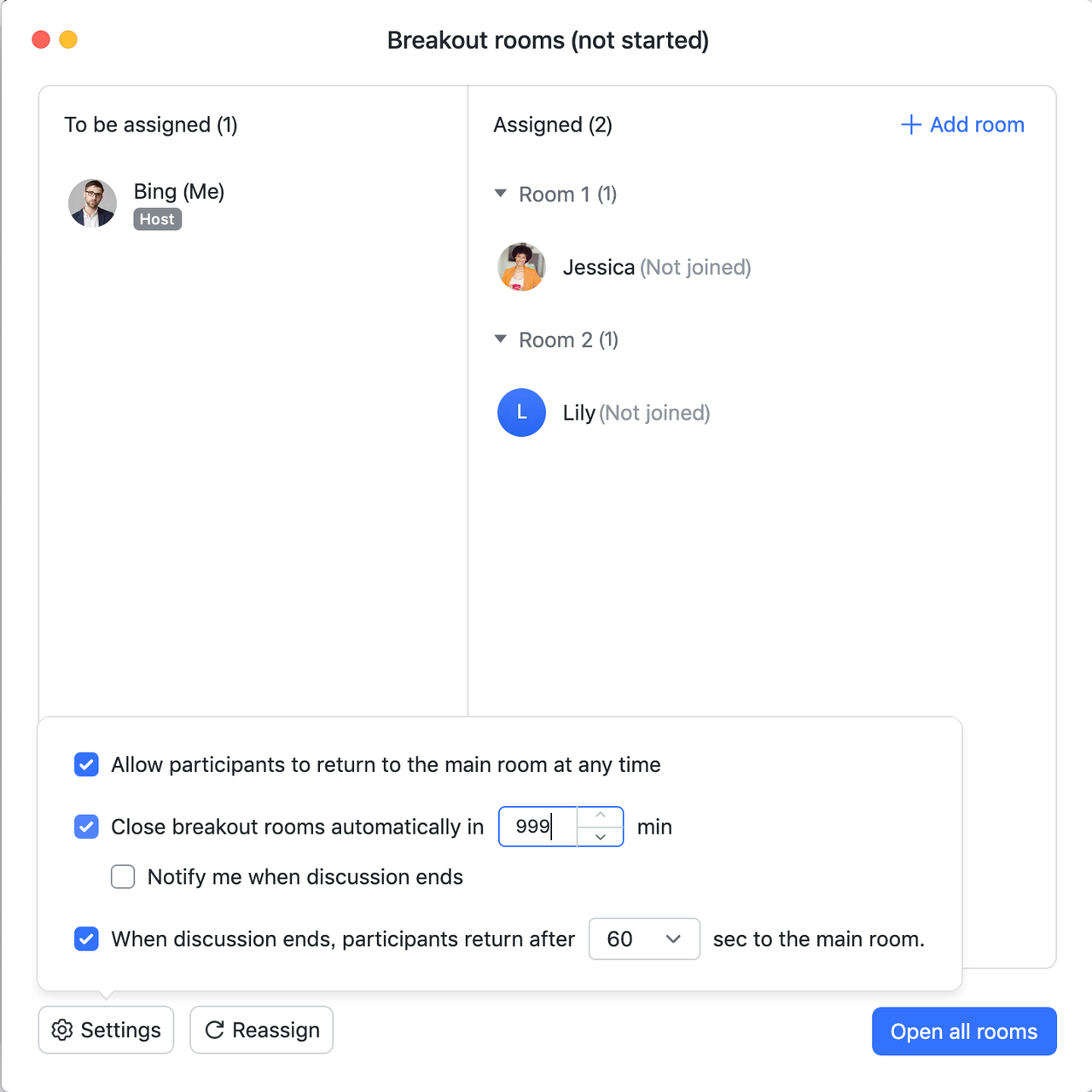Image resolution: width=1092 pixels, height=1092 pixels.
Task: Click Lily's blue initial avatar
Action: [x=521, y=413]
